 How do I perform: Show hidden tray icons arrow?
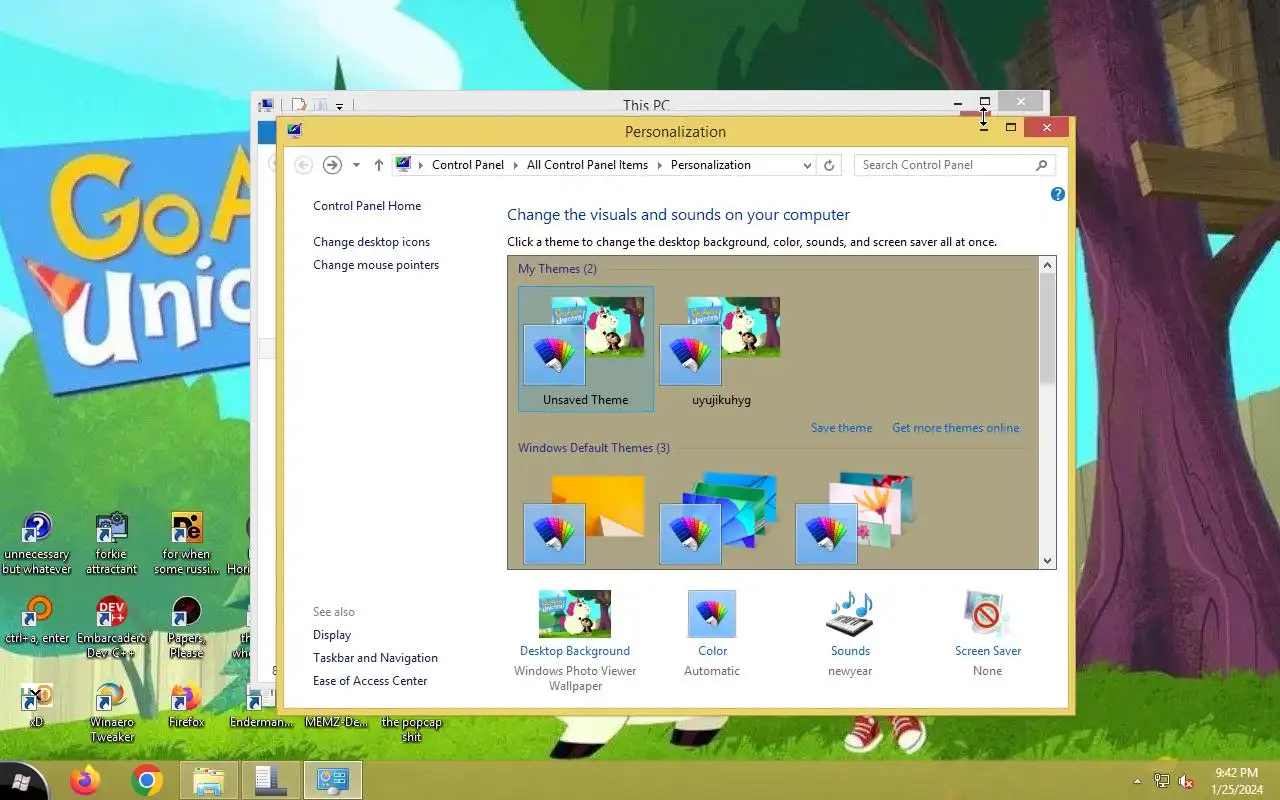click(1137, 781)
